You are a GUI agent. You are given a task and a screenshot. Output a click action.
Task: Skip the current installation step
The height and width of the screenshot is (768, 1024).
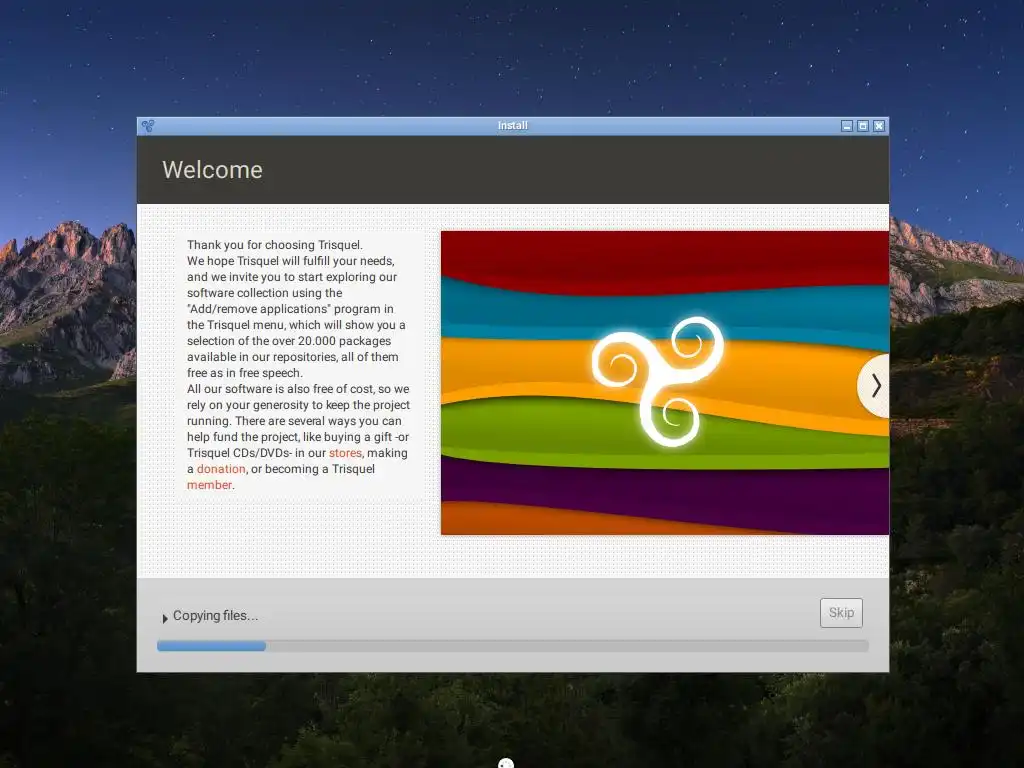point(841,613)
